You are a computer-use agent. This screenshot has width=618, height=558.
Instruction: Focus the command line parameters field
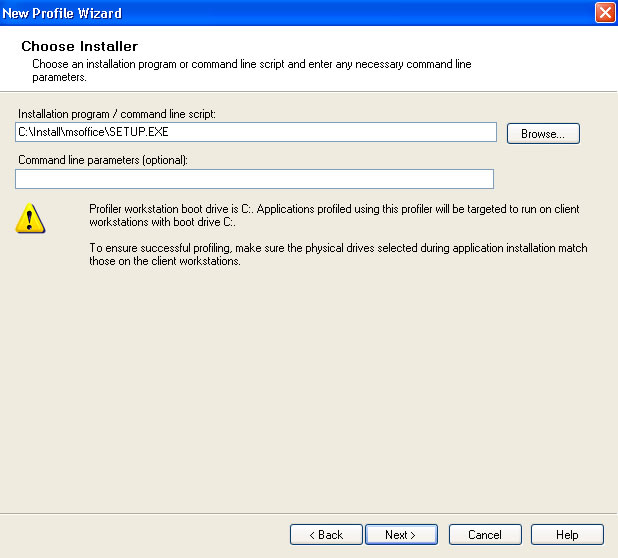tap(255, 179)
